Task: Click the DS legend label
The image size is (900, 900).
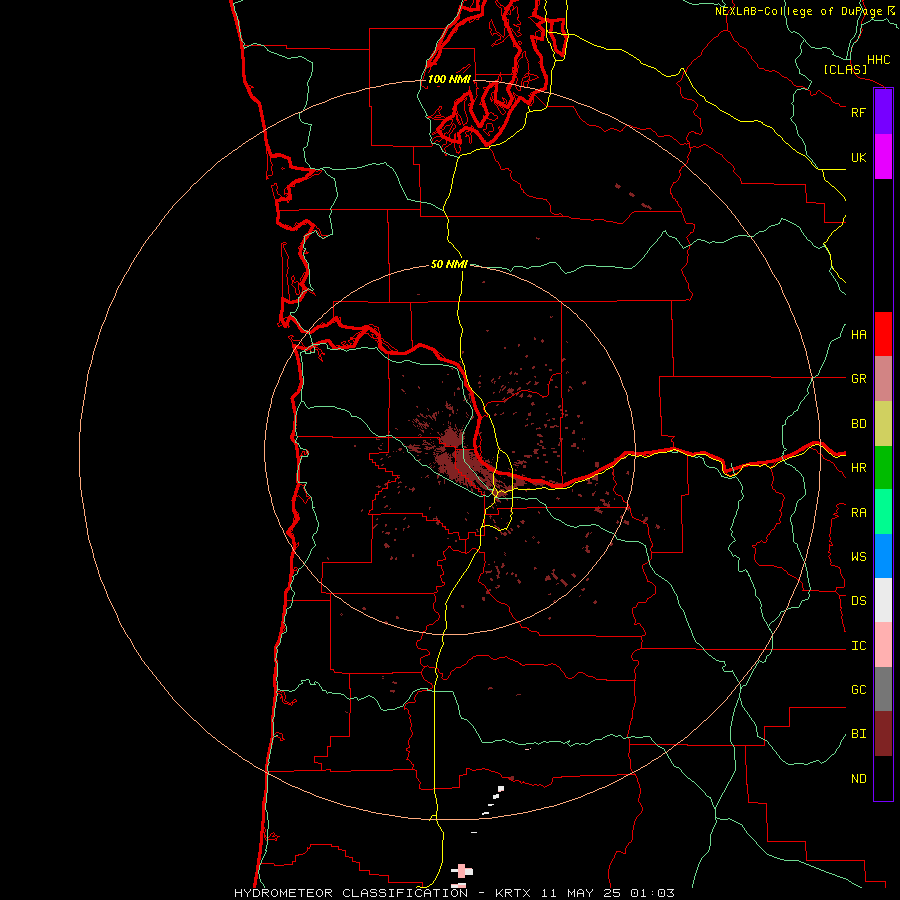Action: 858,601
